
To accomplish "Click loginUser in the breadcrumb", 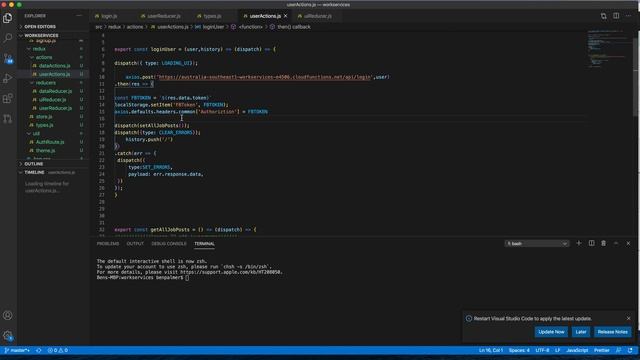I will (x=213, y=27).
